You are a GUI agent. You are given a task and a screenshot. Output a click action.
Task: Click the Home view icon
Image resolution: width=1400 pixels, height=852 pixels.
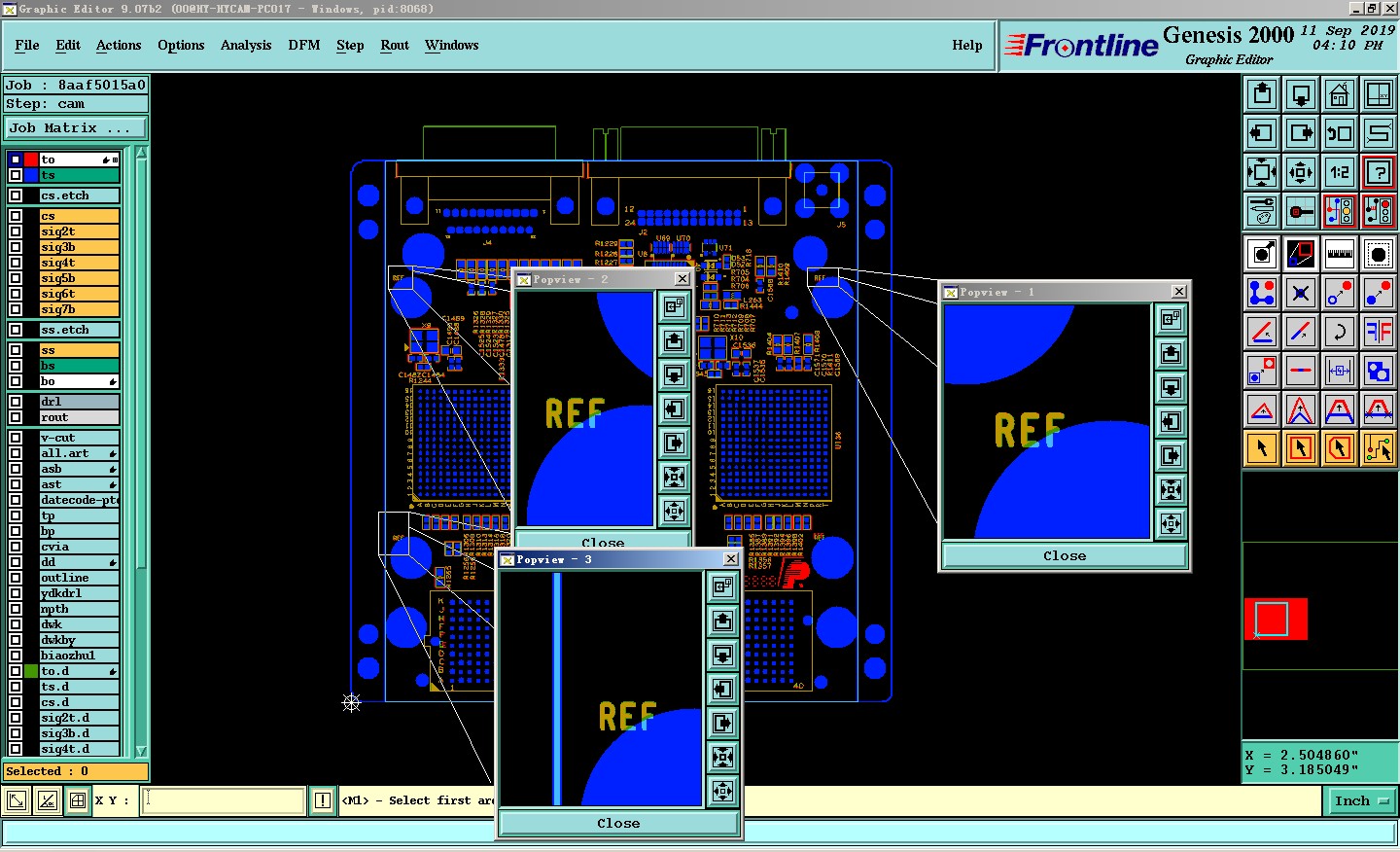tap(1340, 94)
